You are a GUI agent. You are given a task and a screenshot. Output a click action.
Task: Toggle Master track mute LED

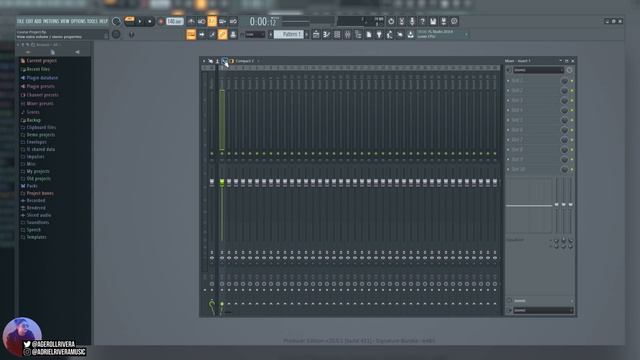pos(212,154)
